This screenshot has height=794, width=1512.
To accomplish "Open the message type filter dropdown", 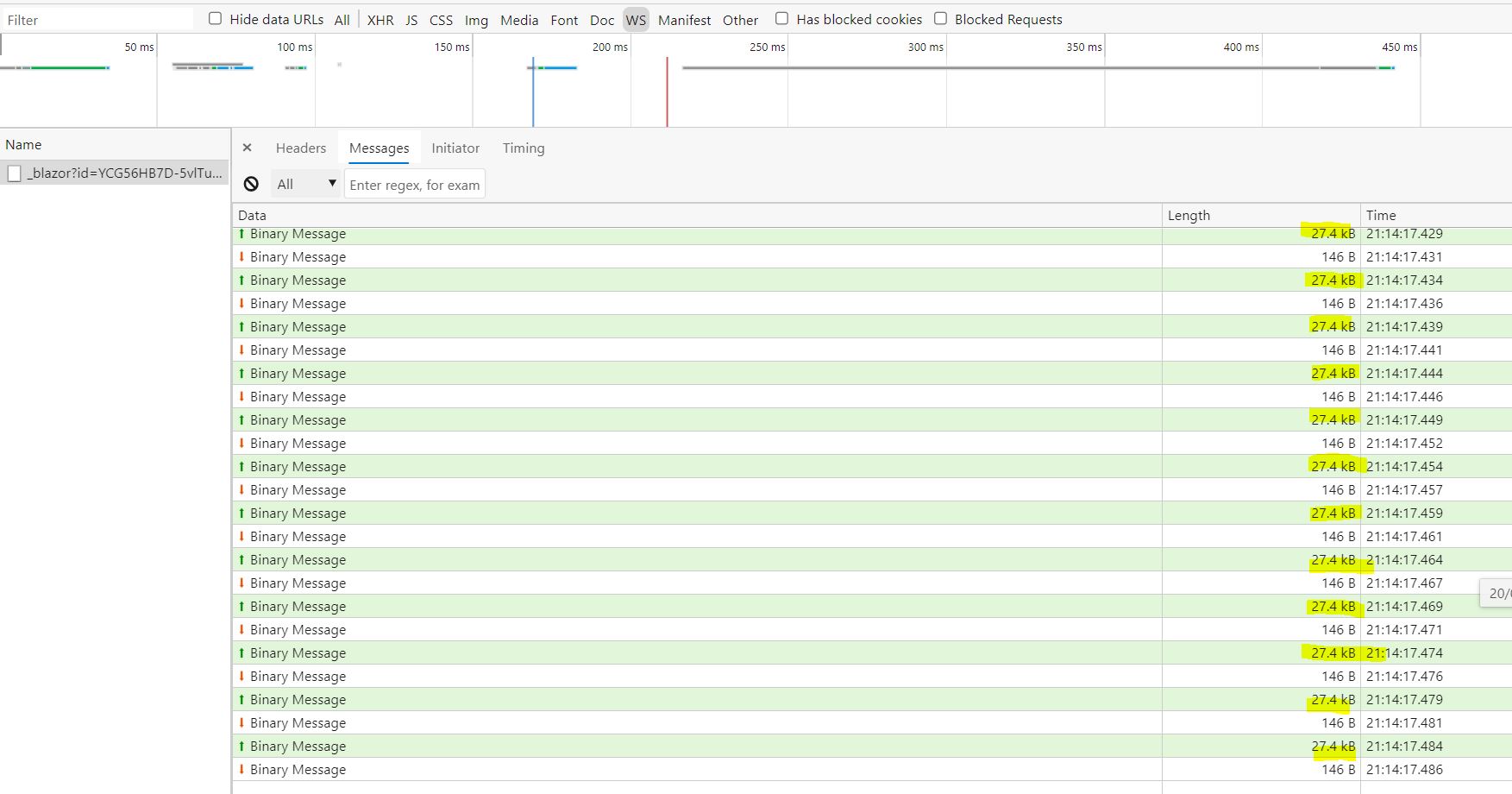I will tap(304, 183).
